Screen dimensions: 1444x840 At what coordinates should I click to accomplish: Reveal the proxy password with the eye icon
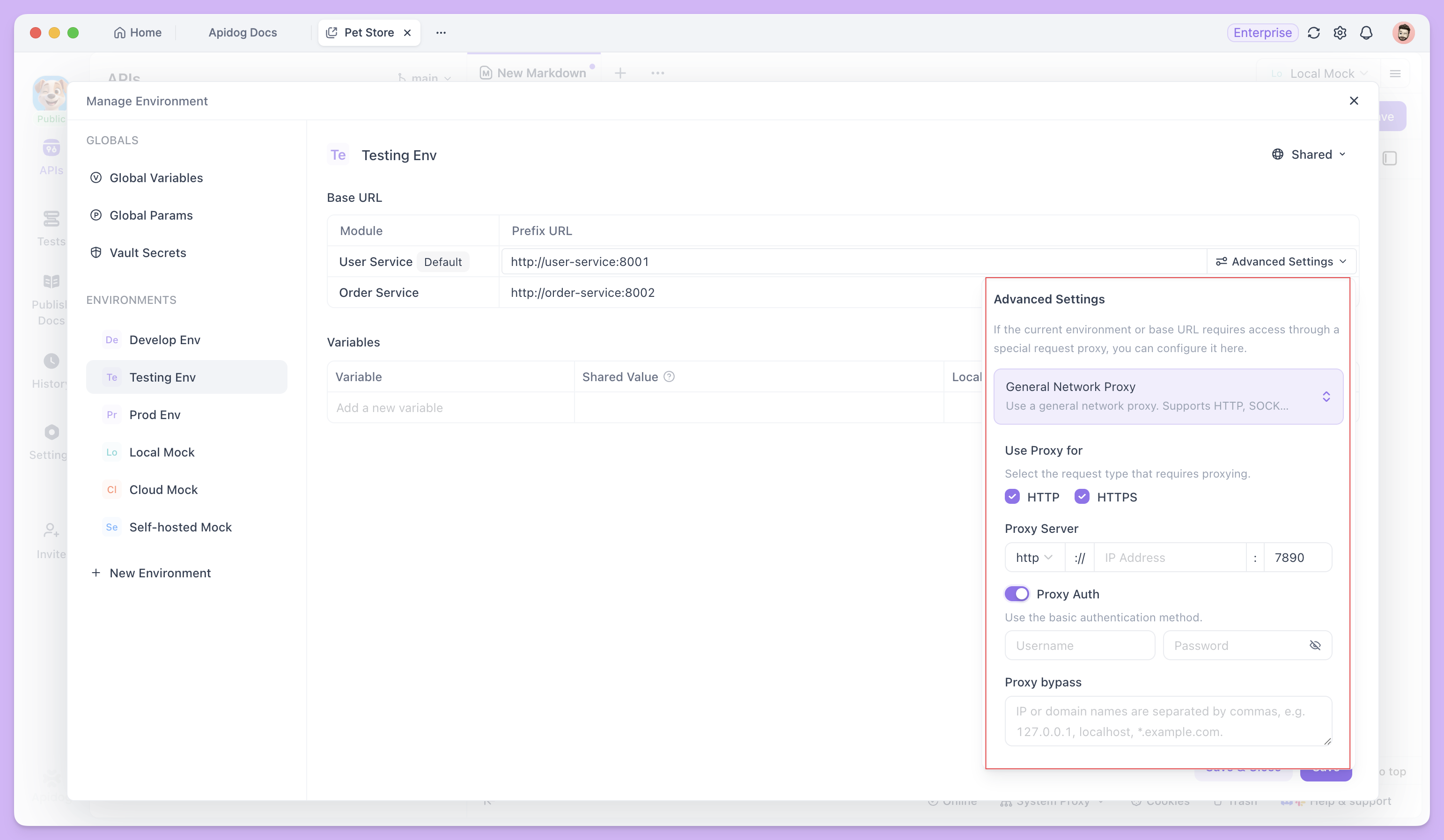click(1316, 645)
